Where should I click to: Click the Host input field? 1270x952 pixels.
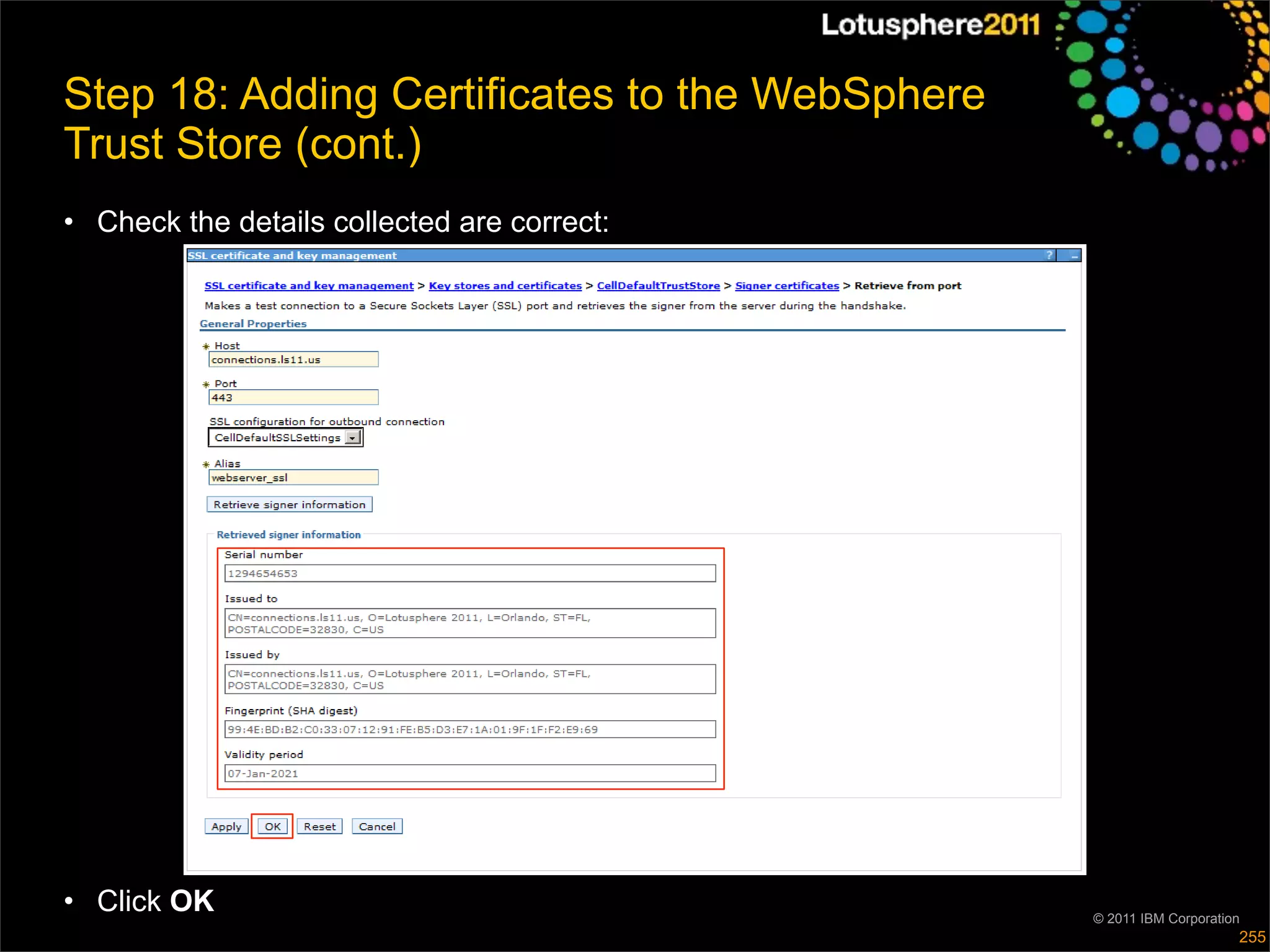click(293, 359)
